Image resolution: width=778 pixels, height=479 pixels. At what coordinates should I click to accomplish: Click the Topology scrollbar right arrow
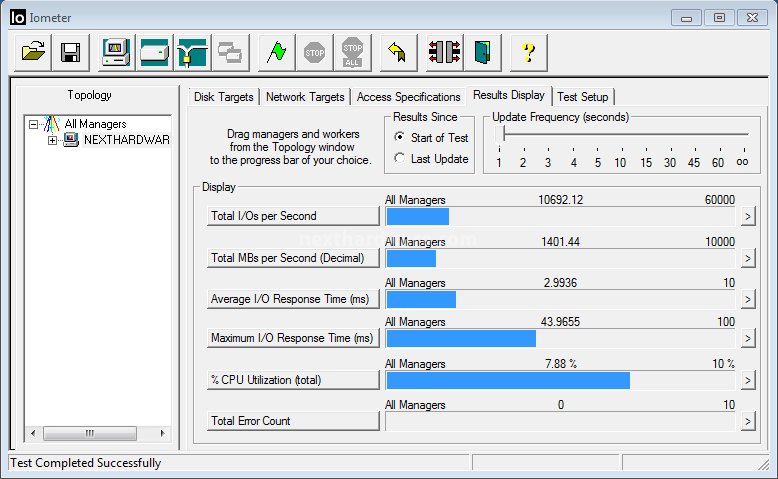point(162,433)
